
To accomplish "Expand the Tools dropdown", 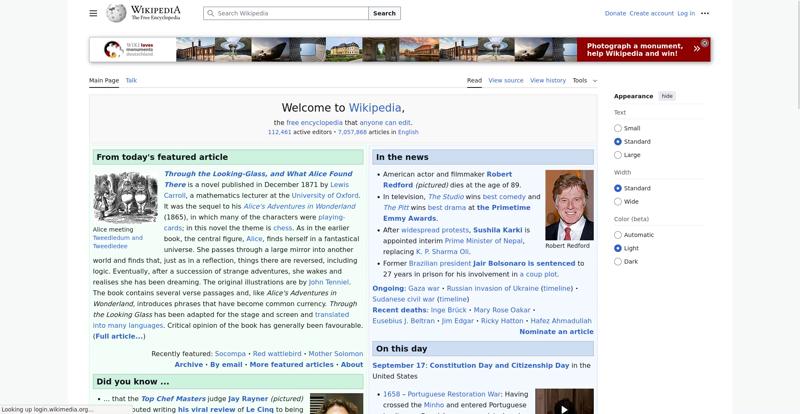I will pyautogui.click(x=585, y=80).
